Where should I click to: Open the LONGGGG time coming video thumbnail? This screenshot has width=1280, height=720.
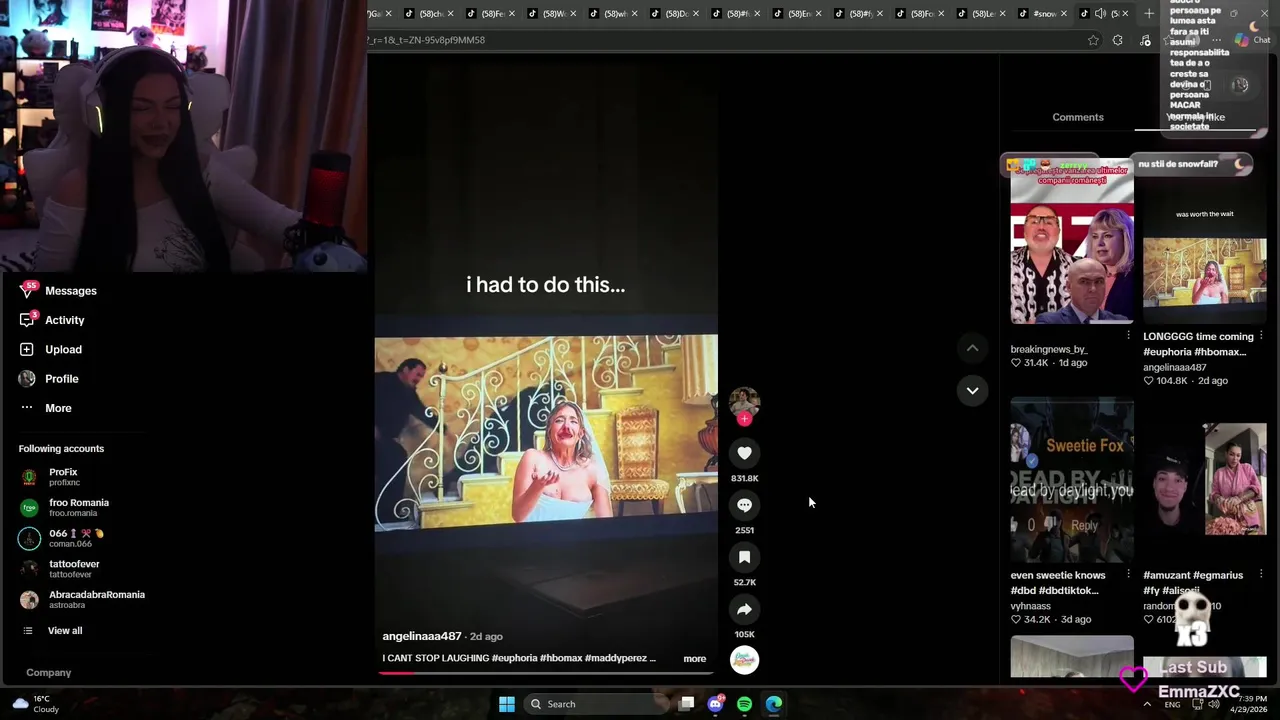coord(1205,241)
